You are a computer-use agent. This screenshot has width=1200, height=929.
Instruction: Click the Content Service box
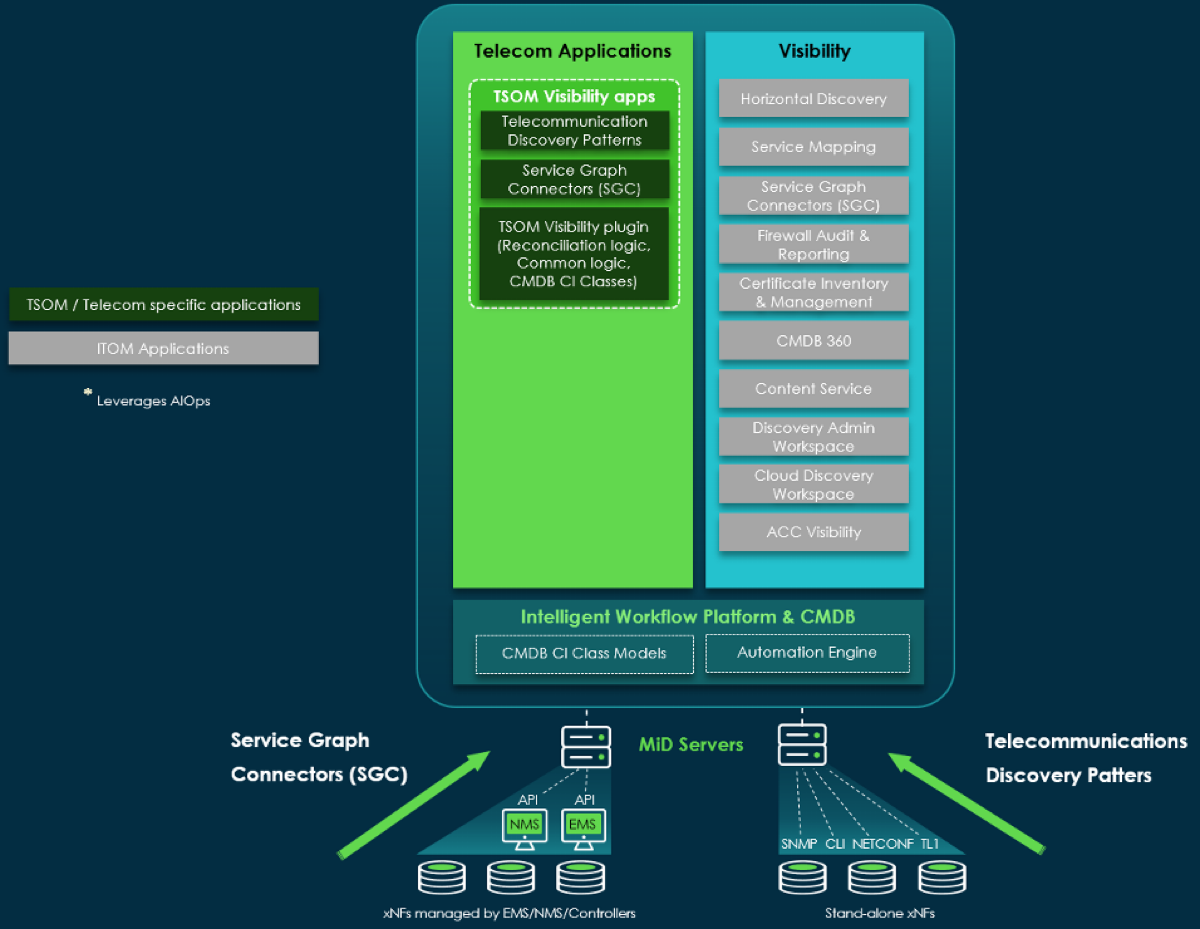click(x=814, y=389)
